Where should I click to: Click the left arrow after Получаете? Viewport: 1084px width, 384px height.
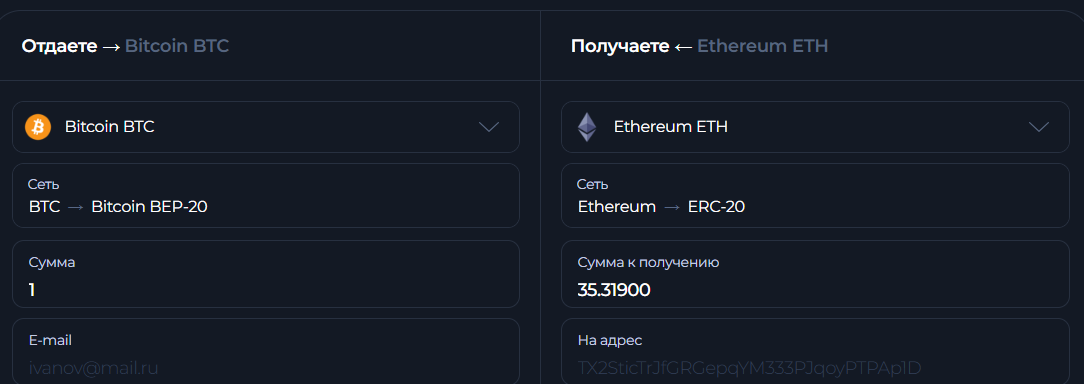[683, 46]
